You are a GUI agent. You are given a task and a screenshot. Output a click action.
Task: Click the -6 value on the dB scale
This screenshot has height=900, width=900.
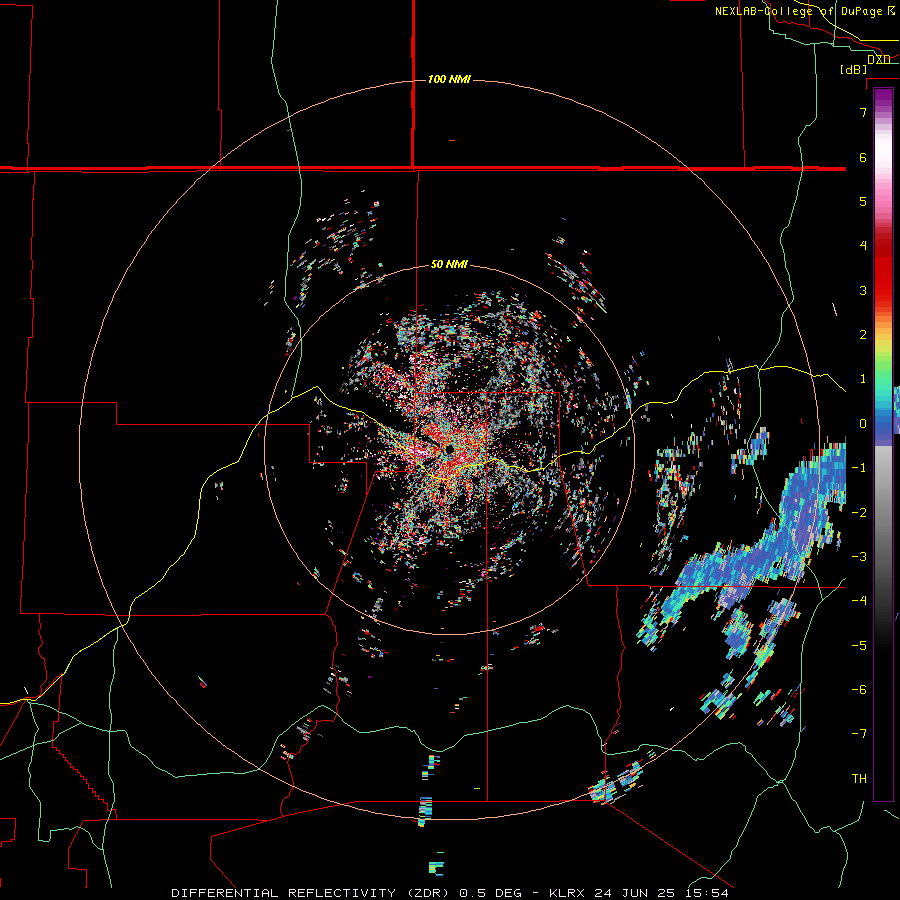click(x=859, y=690)
